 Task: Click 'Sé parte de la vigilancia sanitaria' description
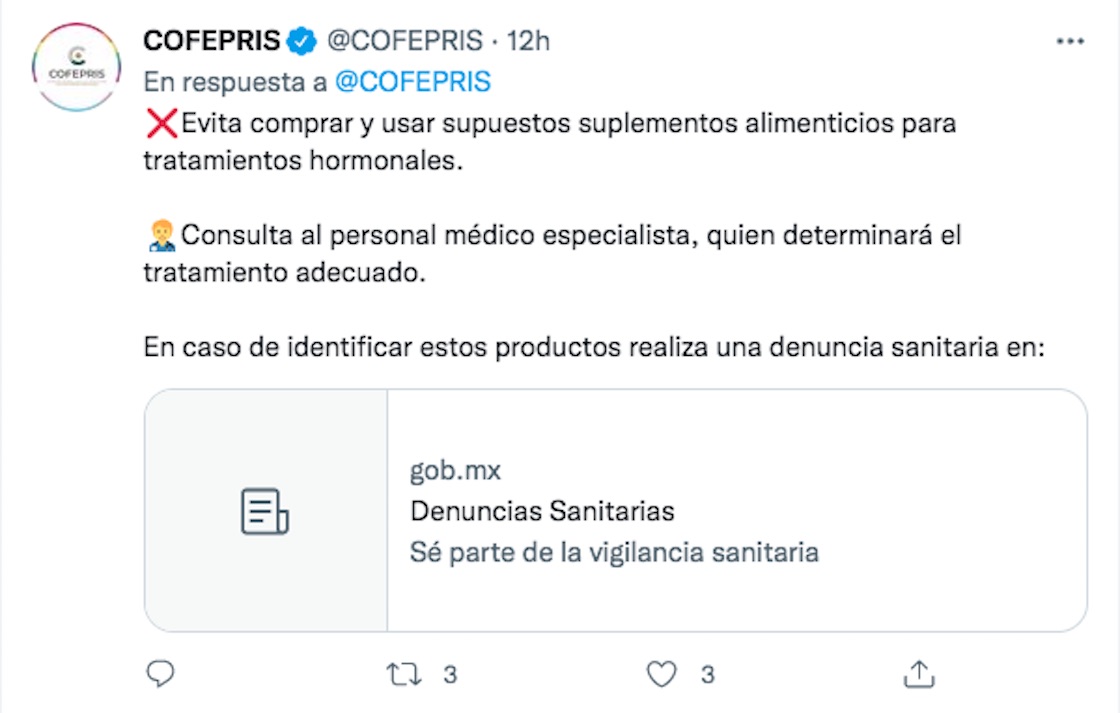[x=614, y=552]
